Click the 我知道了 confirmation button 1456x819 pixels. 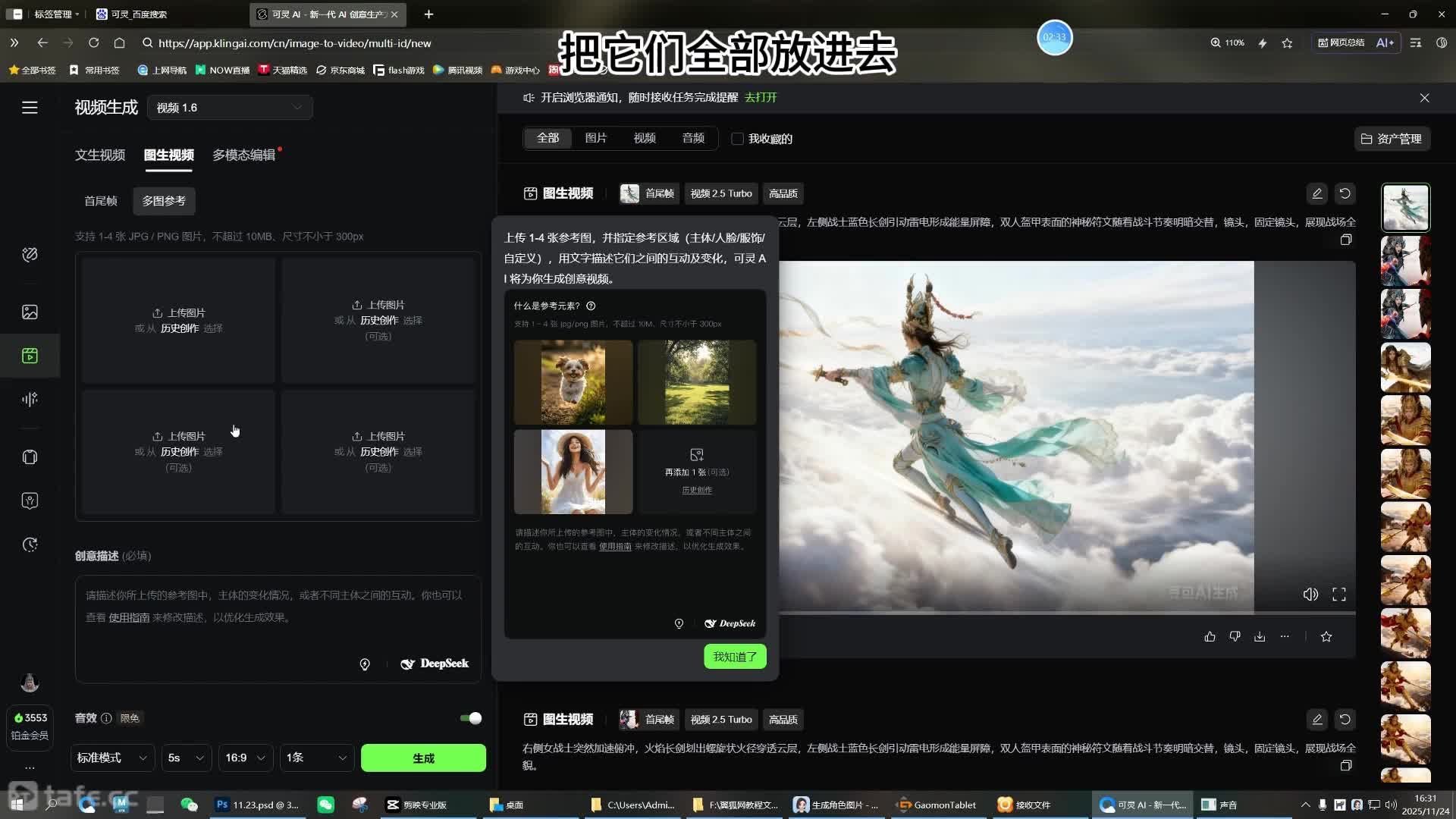(x=734, y=656)
